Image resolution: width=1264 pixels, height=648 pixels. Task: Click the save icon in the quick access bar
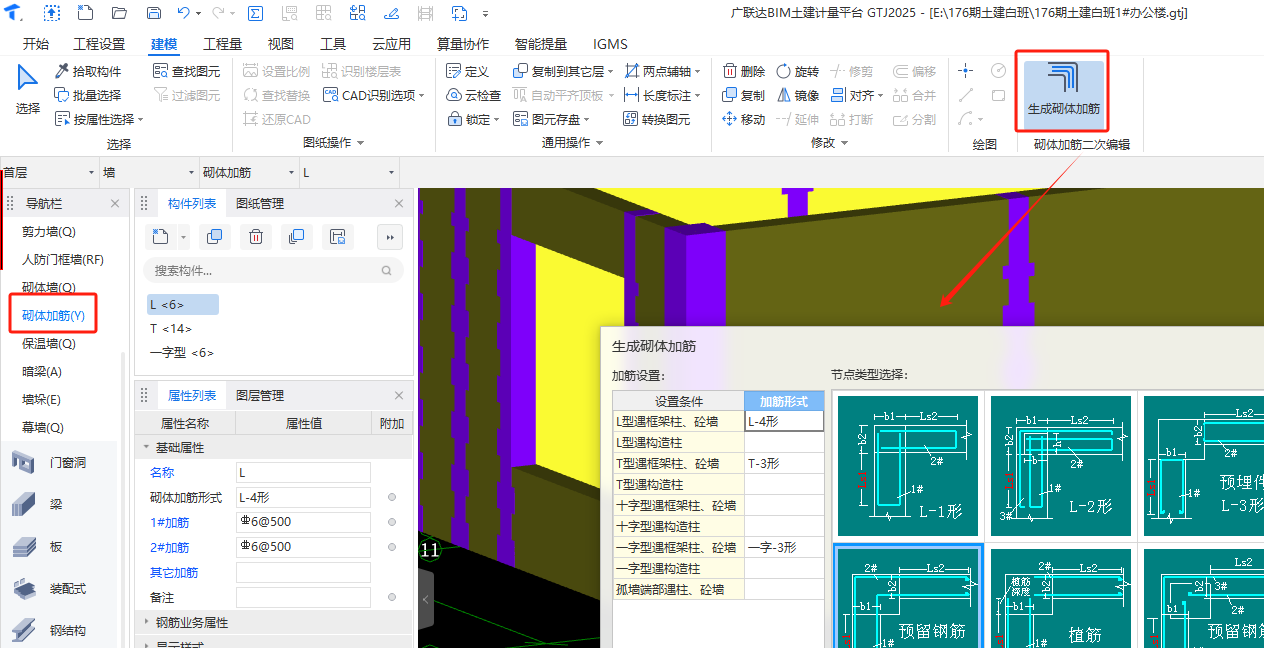[153, 13]
